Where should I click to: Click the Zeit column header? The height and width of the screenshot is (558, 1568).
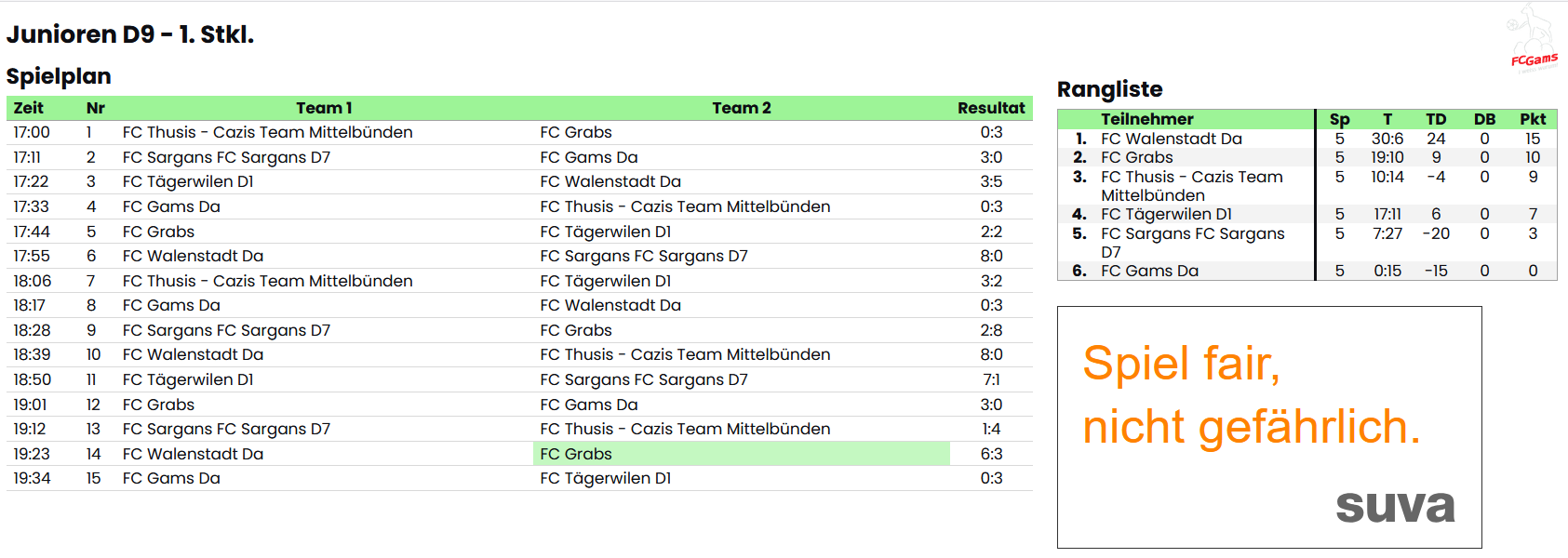click(28, 108)
